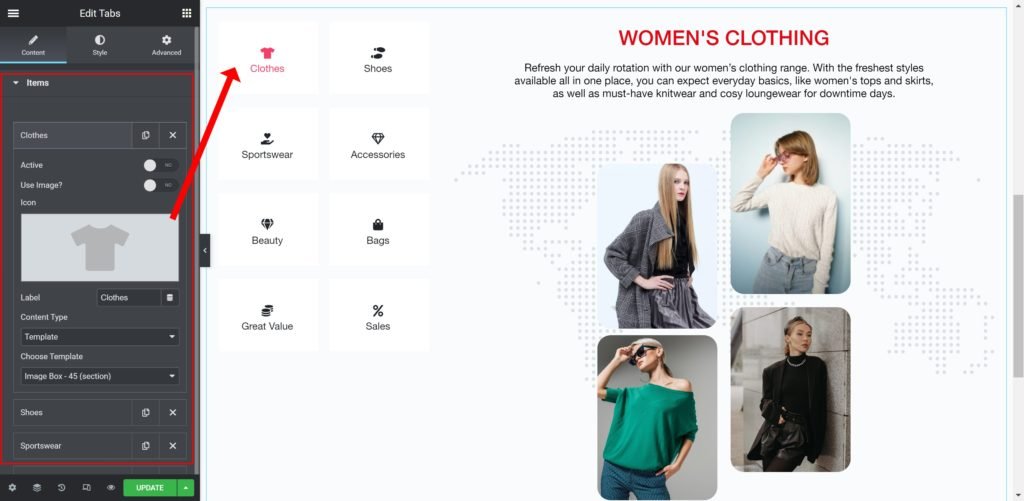The height and width of the screenshot is (501, 1024).
Task: Switch to responsive mode icon
Action: pos(86,488)
